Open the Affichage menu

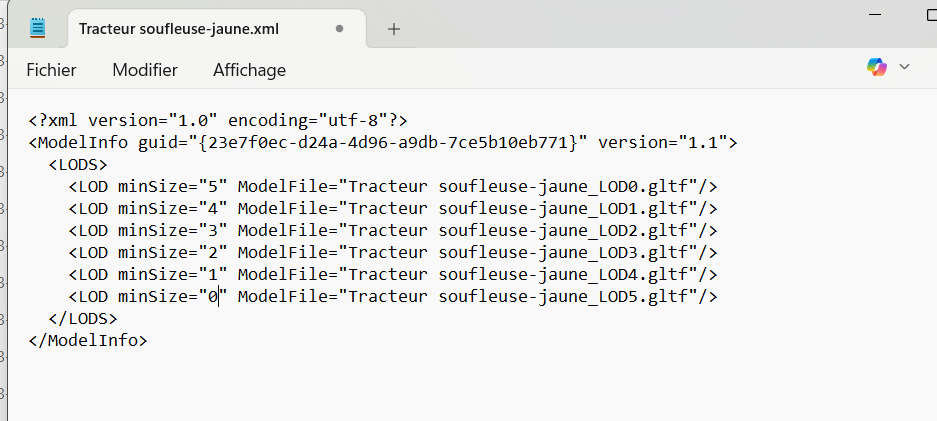249,70
